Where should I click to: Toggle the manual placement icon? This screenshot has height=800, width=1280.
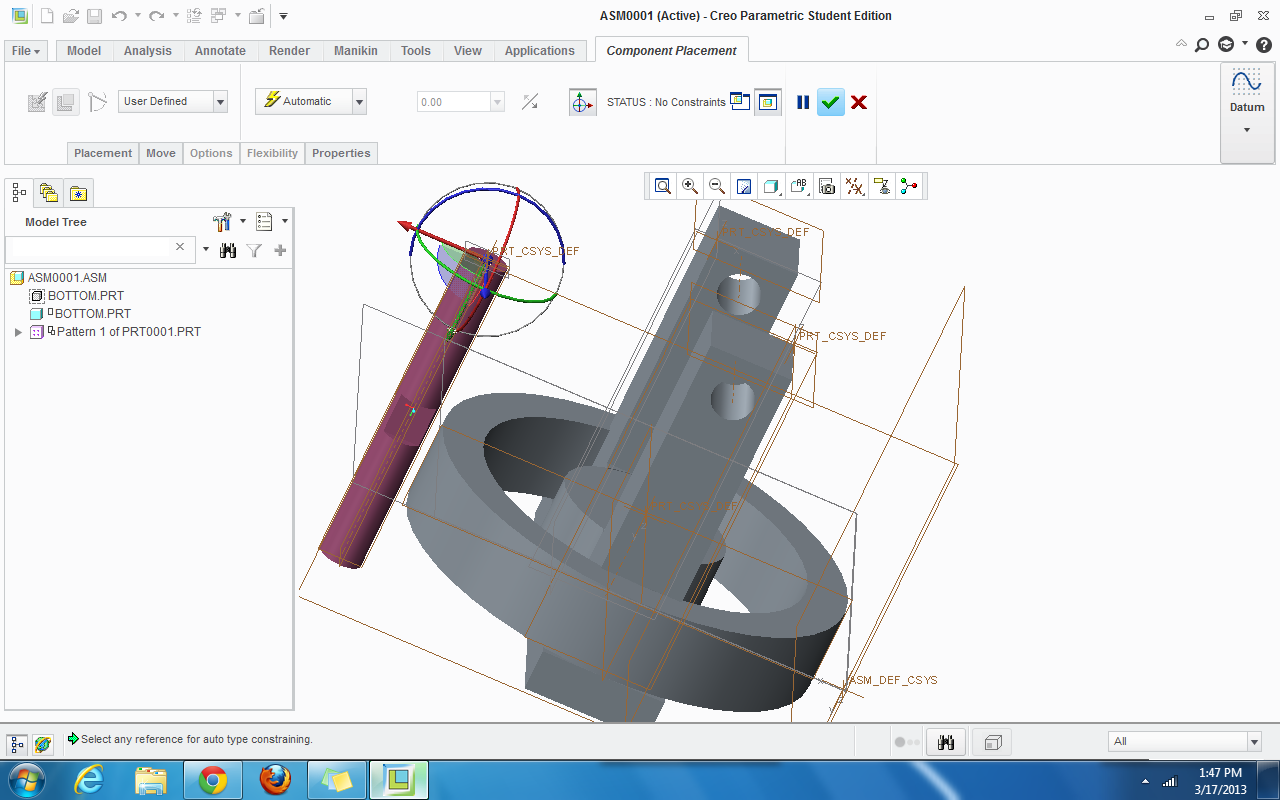pyautogui.click(x=66, y=101)
